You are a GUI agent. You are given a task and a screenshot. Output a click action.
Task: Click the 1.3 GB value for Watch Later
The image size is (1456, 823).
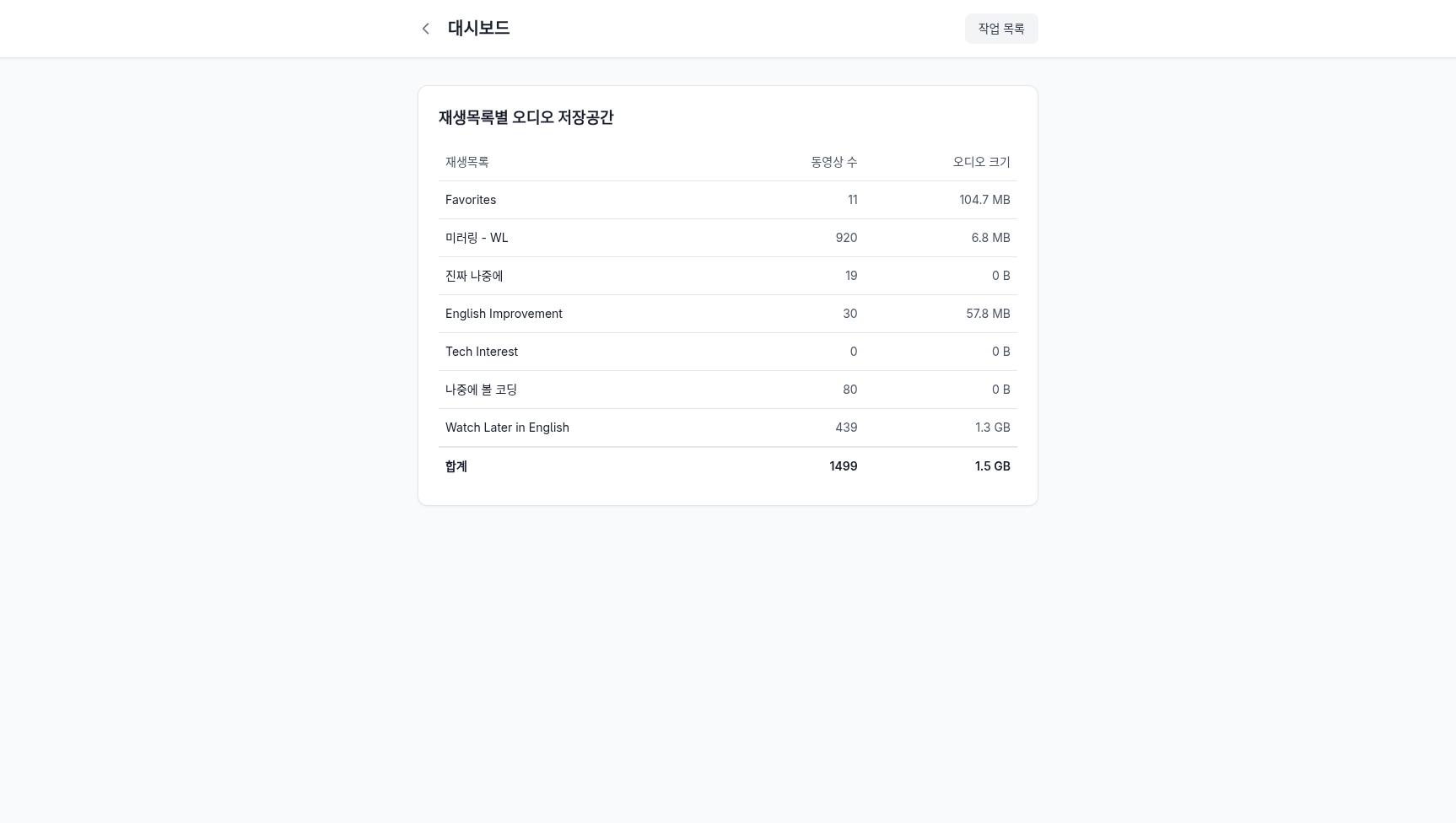pos(993,428)
